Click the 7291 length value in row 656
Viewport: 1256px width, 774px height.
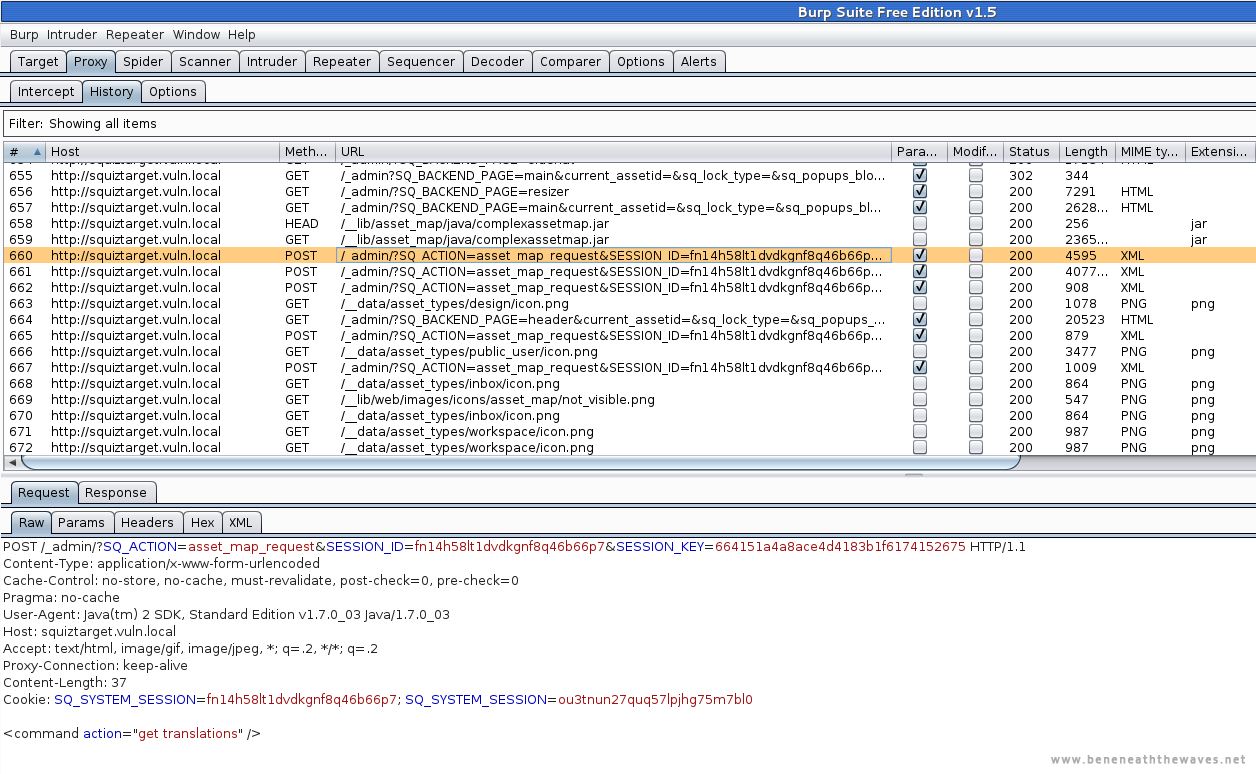click(x=1081, y=191)
